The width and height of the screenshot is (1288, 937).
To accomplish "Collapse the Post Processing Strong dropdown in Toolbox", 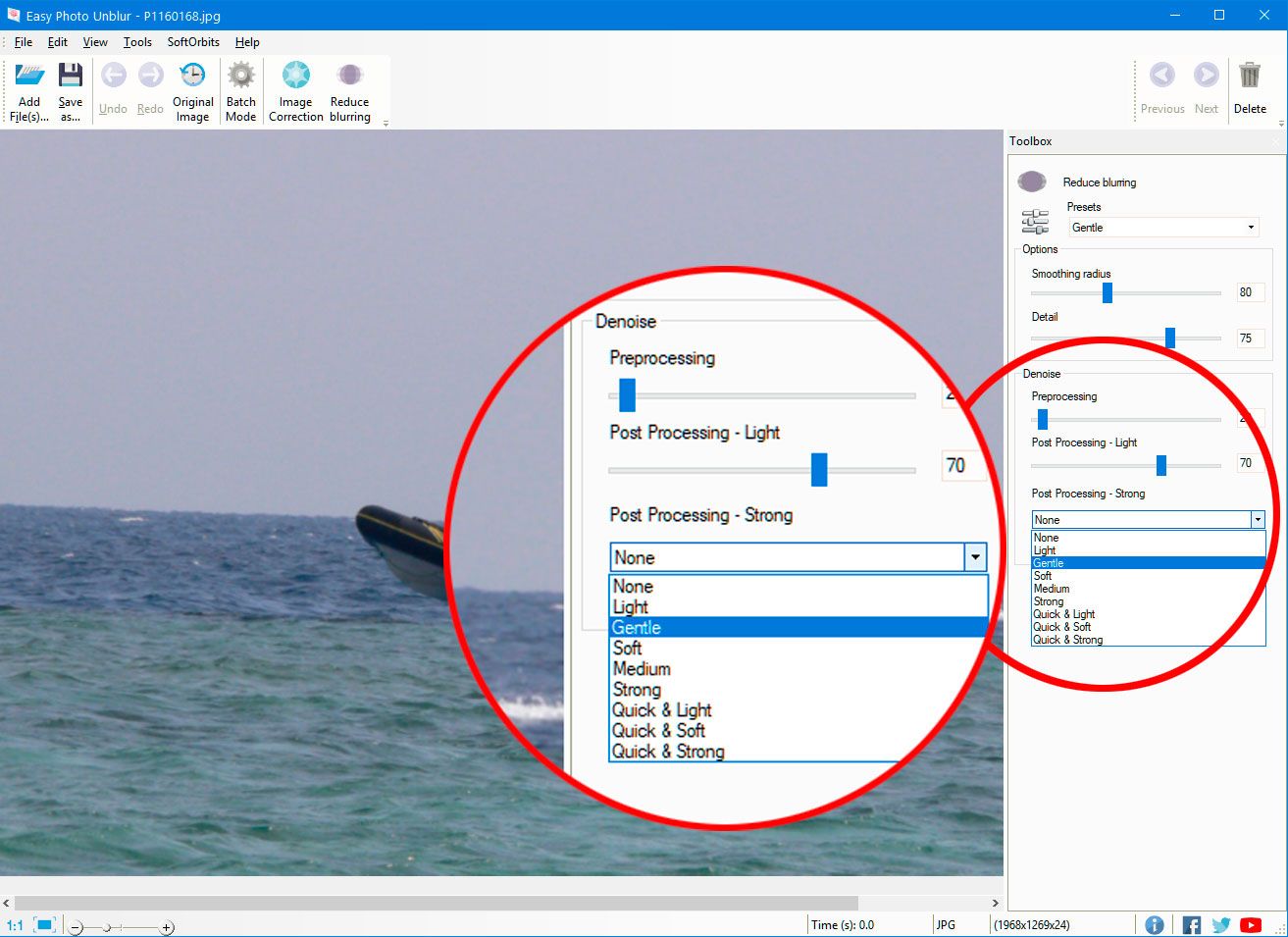I will [x=1257, y=520].
